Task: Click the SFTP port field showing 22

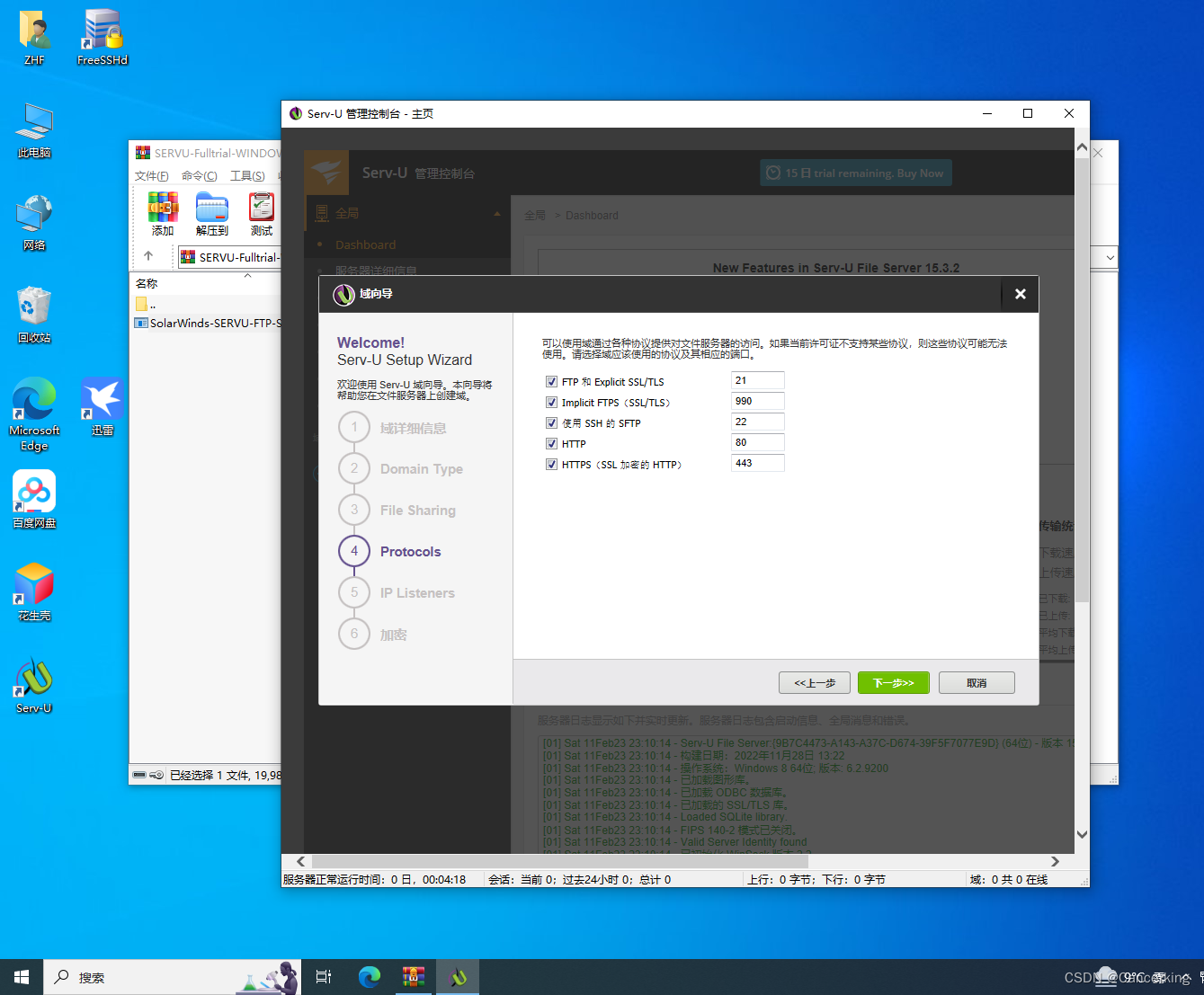Action: click(x=758, y=422)
